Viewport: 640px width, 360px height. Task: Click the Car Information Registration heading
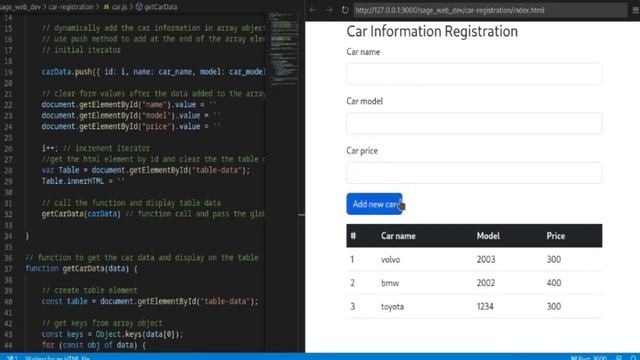pos(432,31)
